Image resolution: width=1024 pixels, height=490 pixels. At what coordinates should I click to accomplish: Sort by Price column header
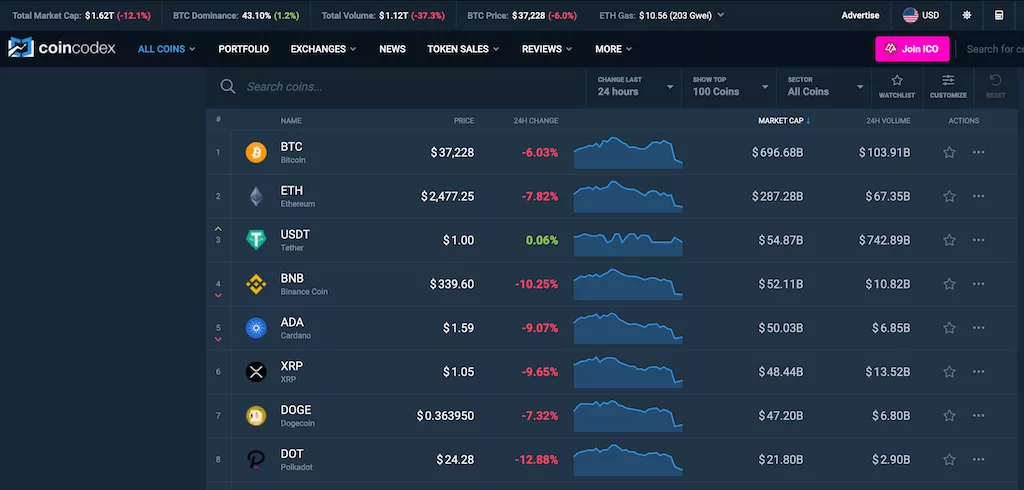(464, 120)
